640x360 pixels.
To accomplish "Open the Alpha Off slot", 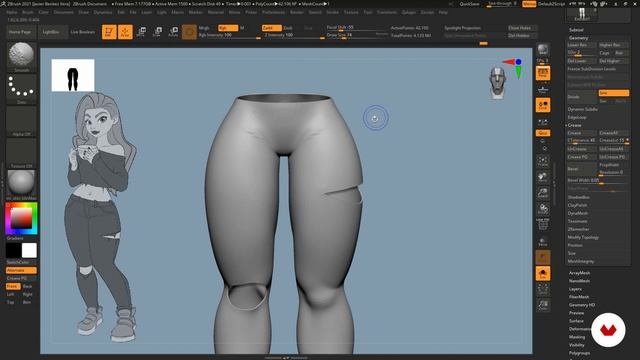I will pos(21,121).
